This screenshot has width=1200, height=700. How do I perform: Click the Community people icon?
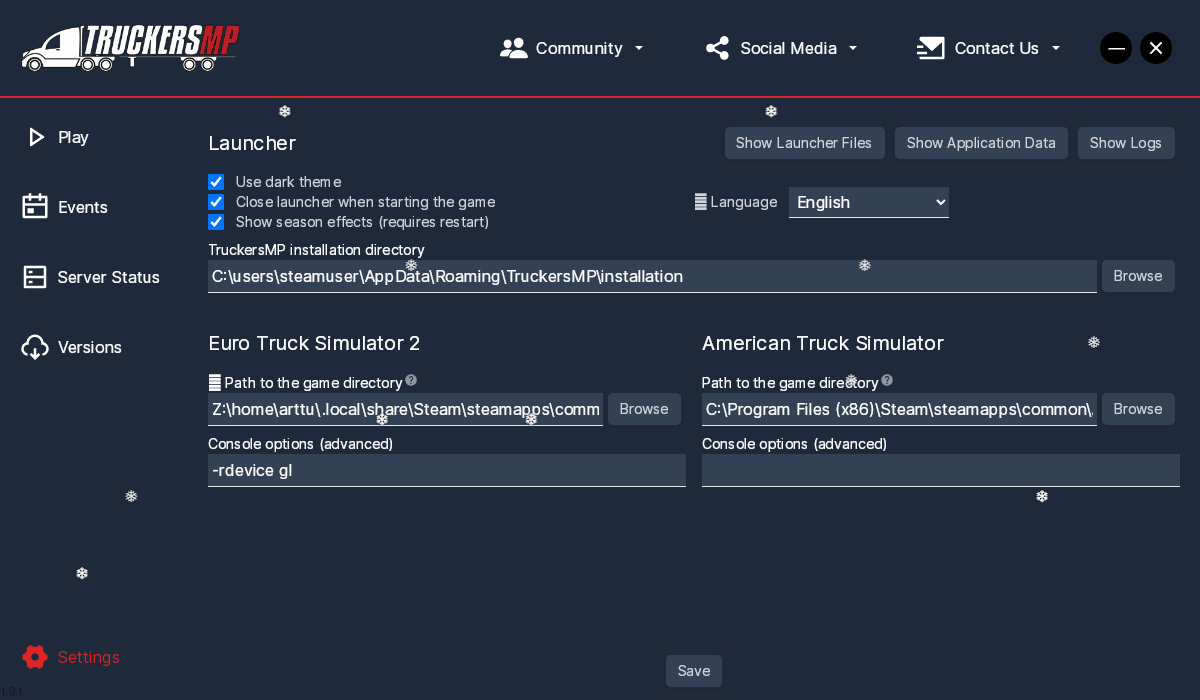point(513,48)
